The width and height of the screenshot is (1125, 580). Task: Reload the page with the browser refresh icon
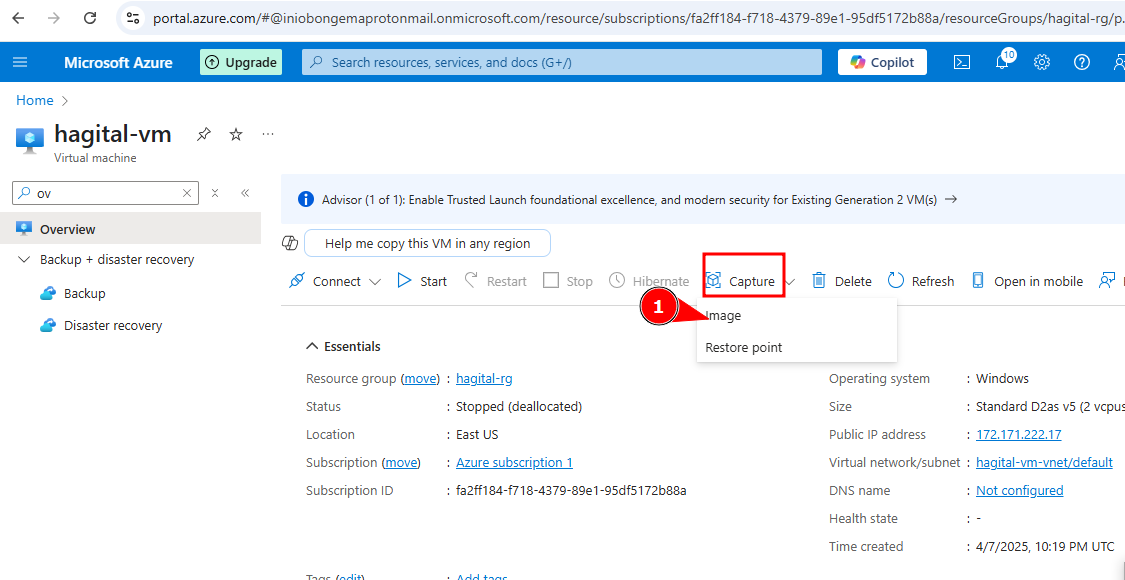pos(90,18)
